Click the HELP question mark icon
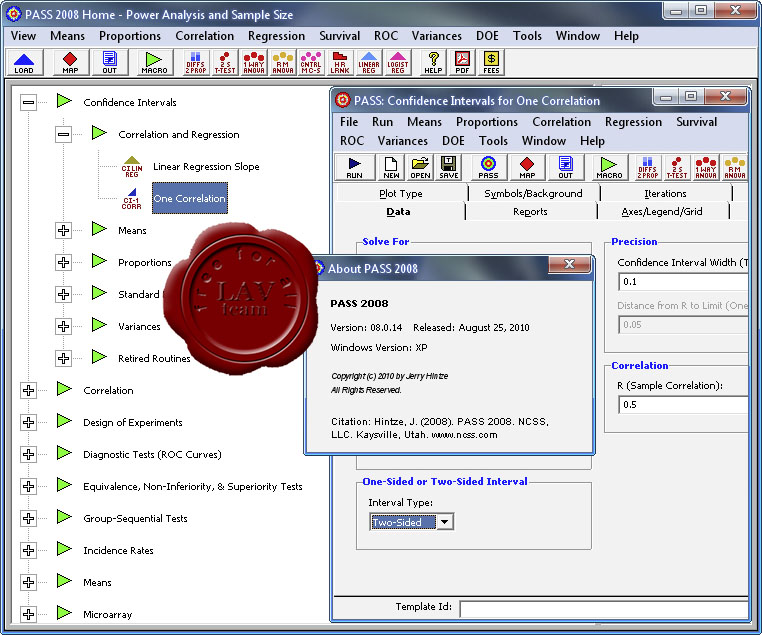Screen dimensions: 762x635 [x=433, y=63]
